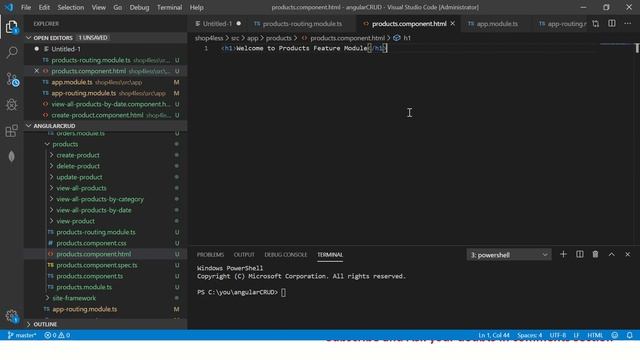Create a new terminal with plus icon
This screenshot has height=360, width=640.
(563, 254)
